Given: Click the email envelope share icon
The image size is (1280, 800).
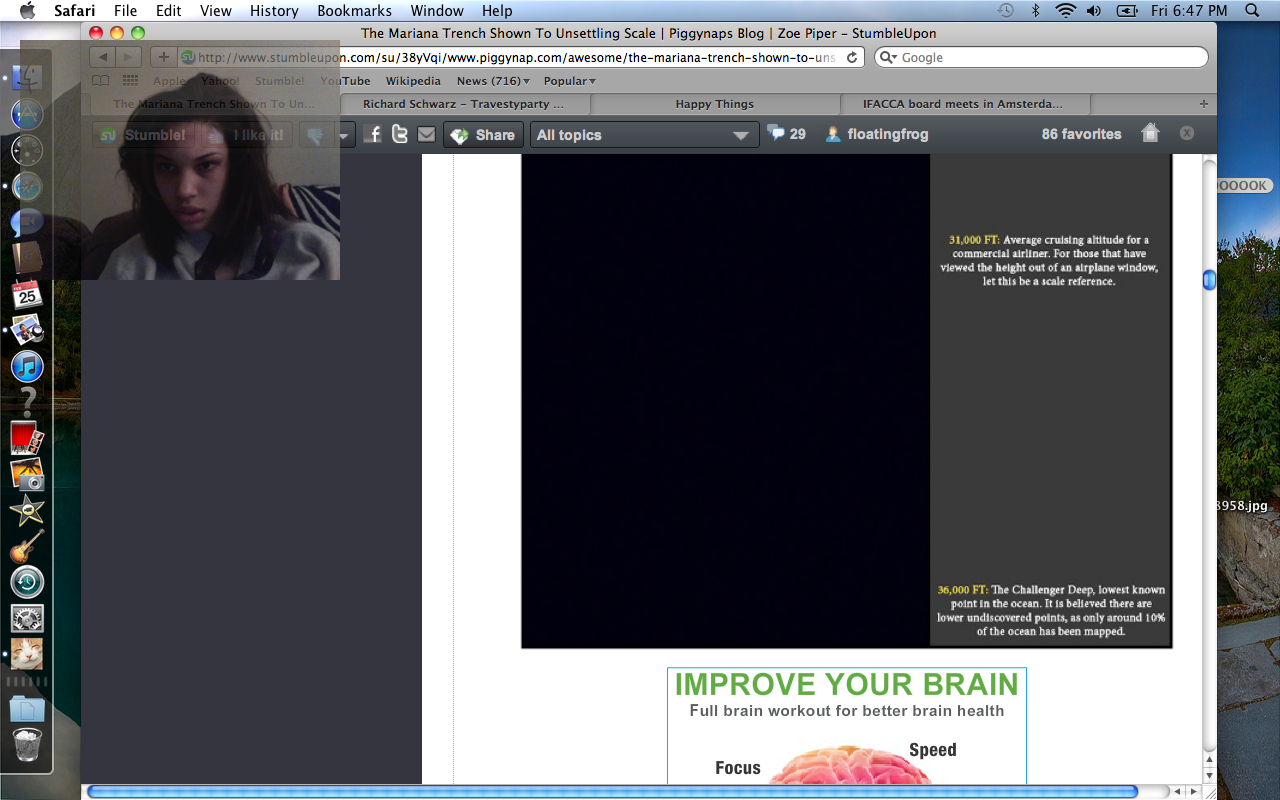Looking at the screenshot, I should 427,134.
